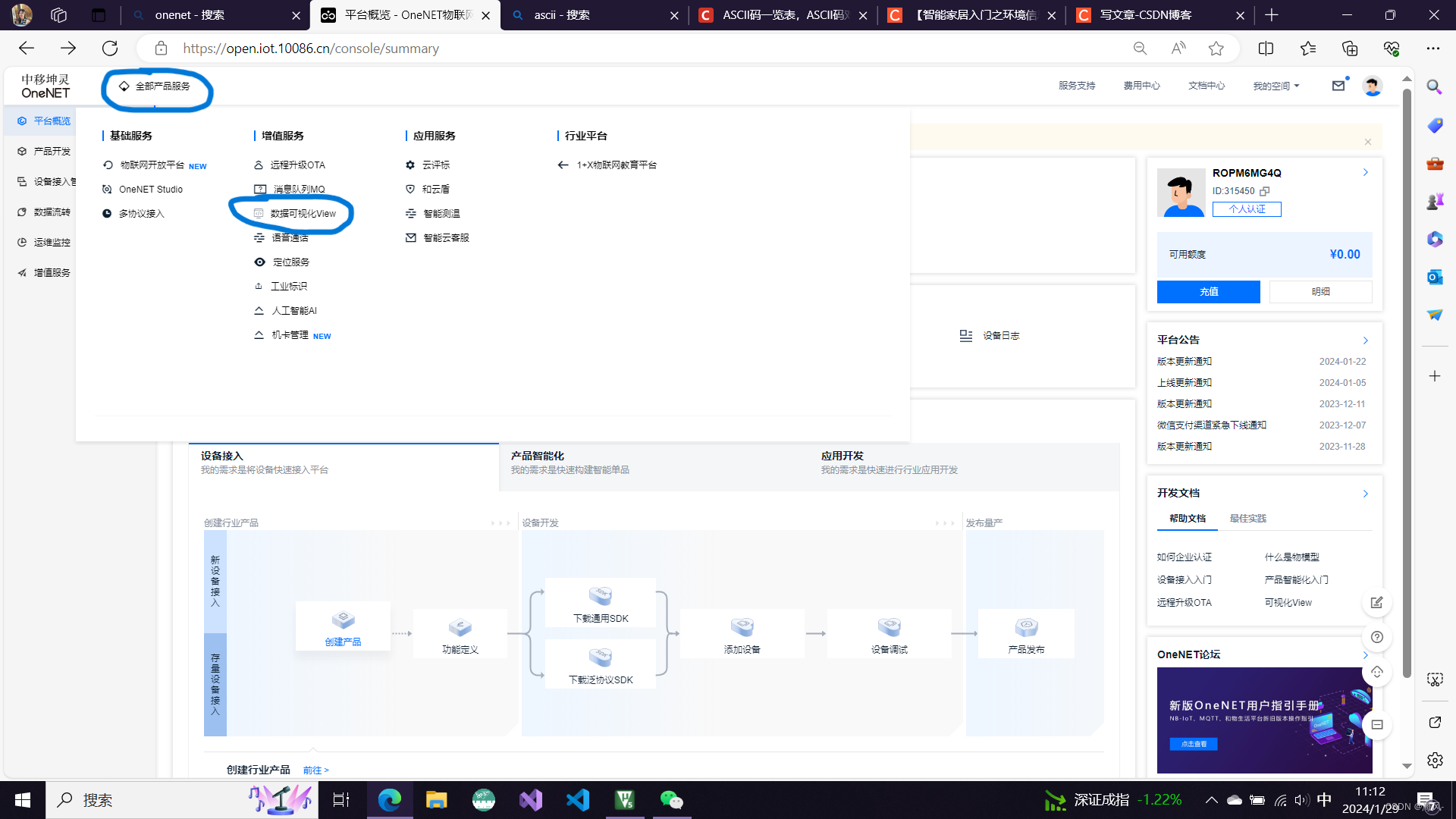This screenshot has width=1456, height=819.
Task: Add page to favorites star icon
Action: pyautogui.click(x=1216, y=49)
